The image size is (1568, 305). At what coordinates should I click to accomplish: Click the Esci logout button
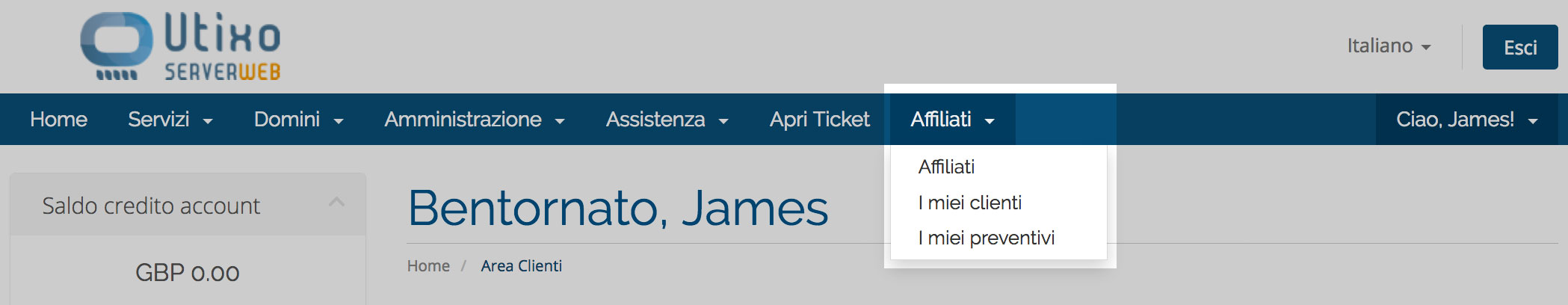[1520, 47]
